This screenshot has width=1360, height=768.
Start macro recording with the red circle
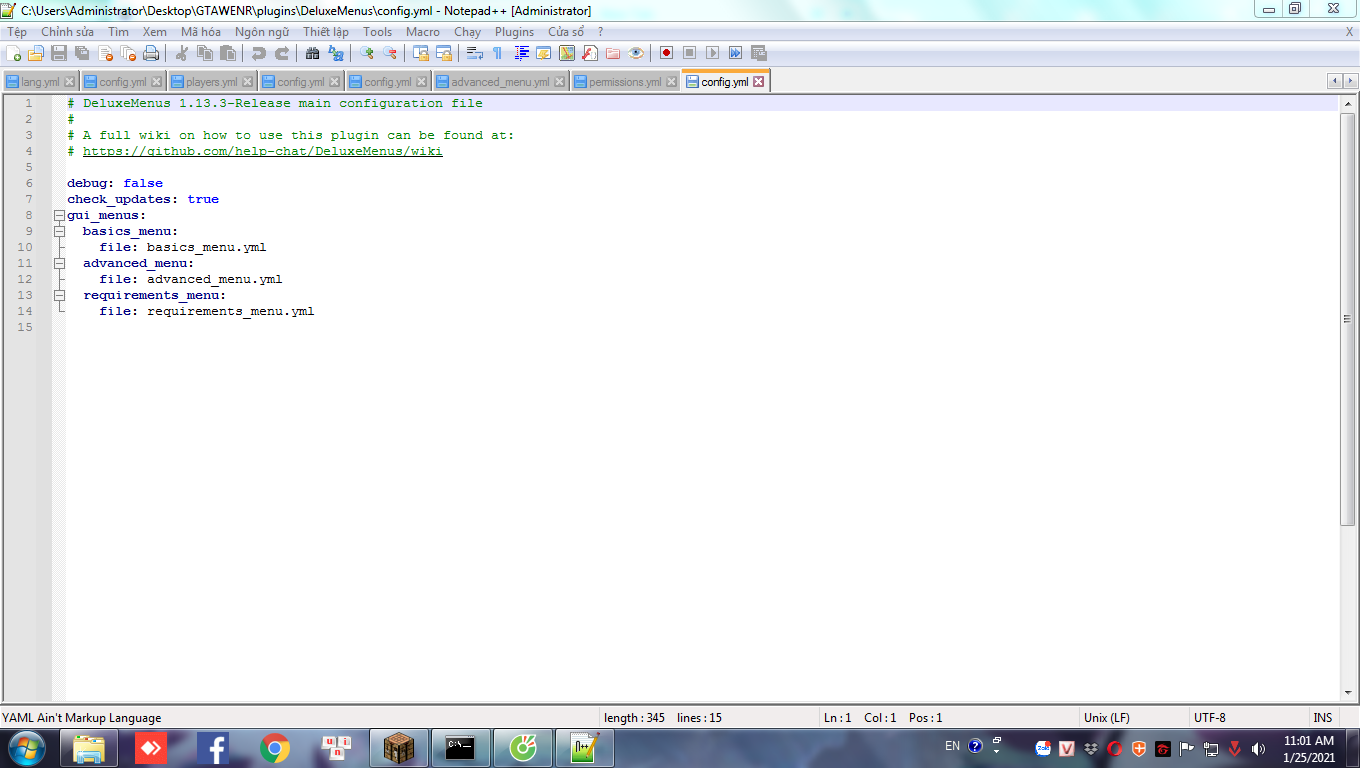[666, 53]
